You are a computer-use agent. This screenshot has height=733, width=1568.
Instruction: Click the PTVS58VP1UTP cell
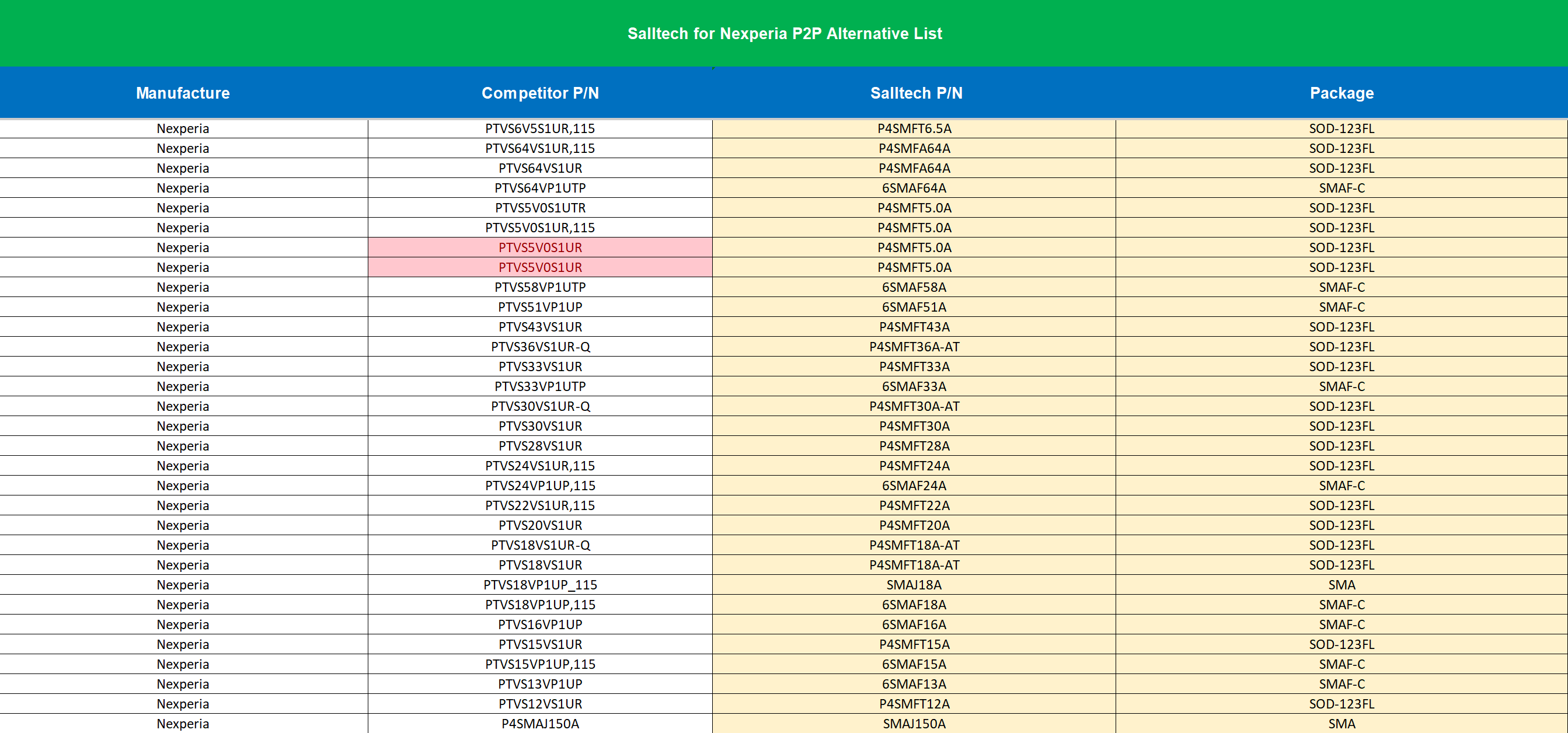pyautogui.click(x=540, y=287)
